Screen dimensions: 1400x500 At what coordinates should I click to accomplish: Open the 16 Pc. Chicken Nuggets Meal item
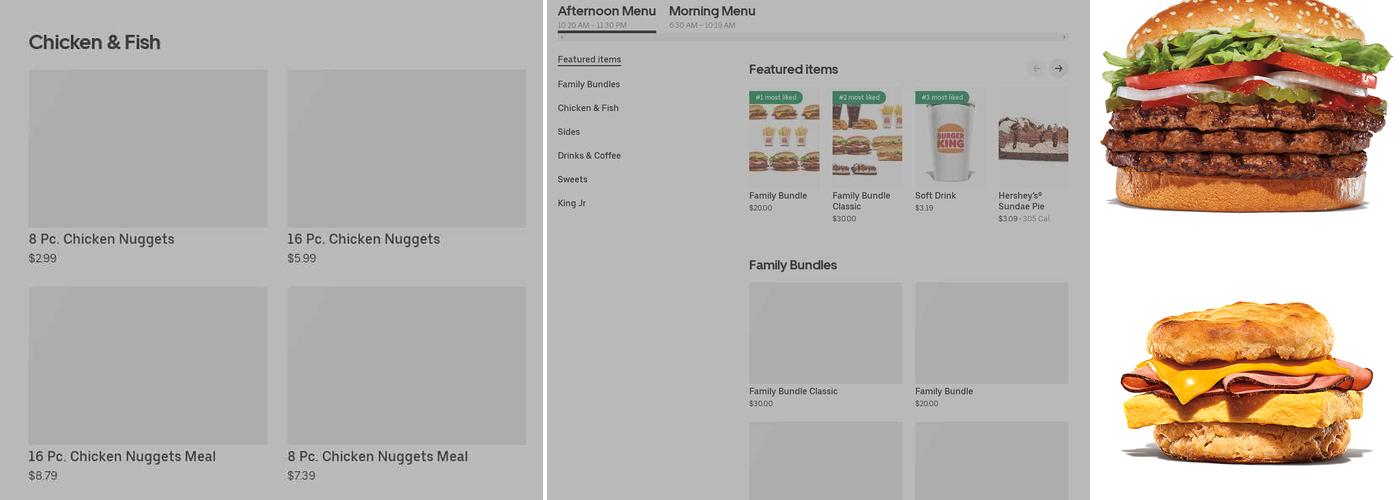point(148,366)
